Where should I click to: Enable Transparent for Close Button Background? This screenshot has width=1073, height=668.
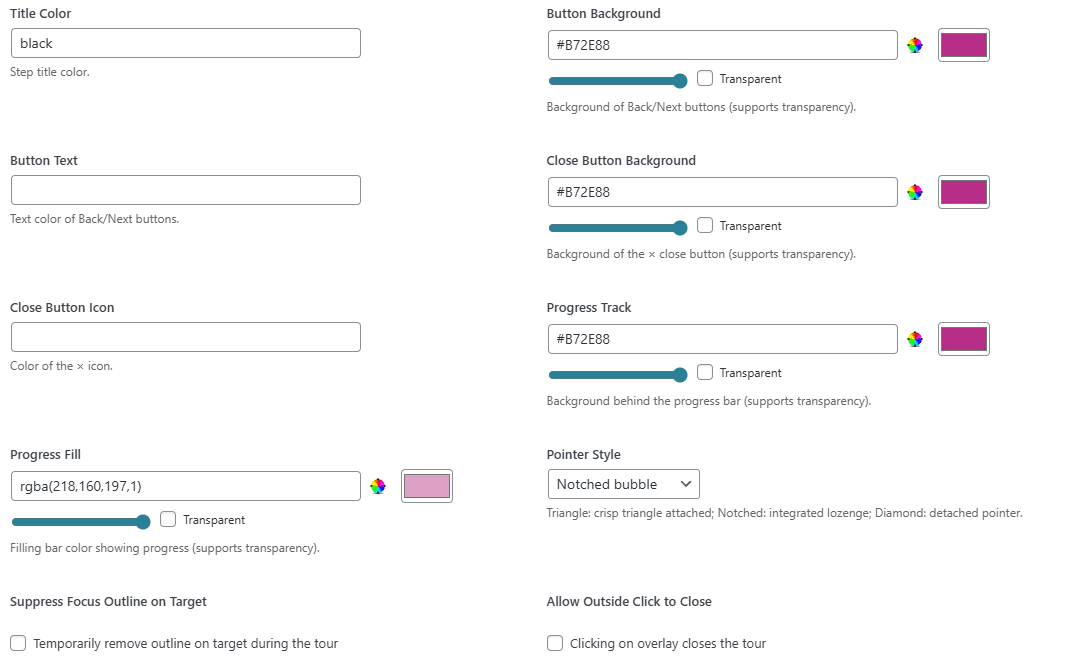(705, 225)
